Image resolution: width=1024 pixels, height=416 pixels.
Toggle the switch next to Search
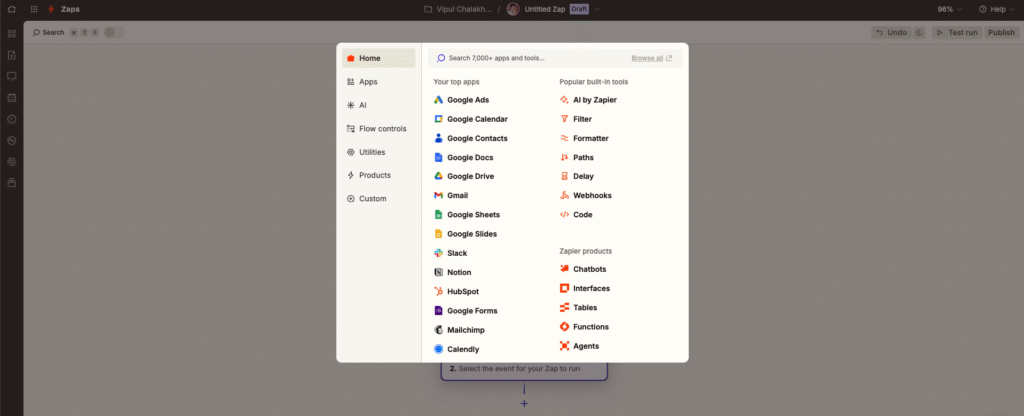click(x=114, y=32)
